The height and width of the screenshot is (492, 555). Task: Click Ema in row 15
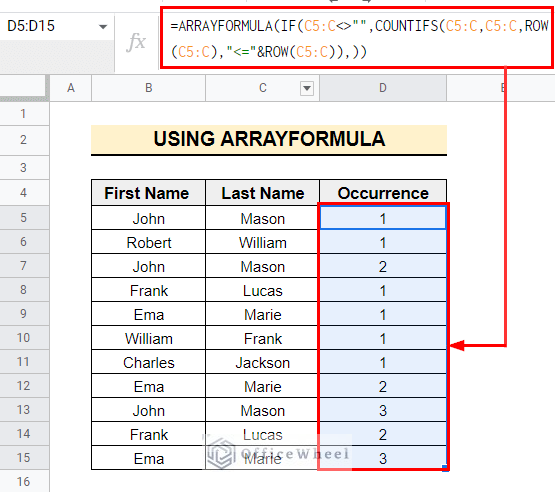(x=149, y=459)
